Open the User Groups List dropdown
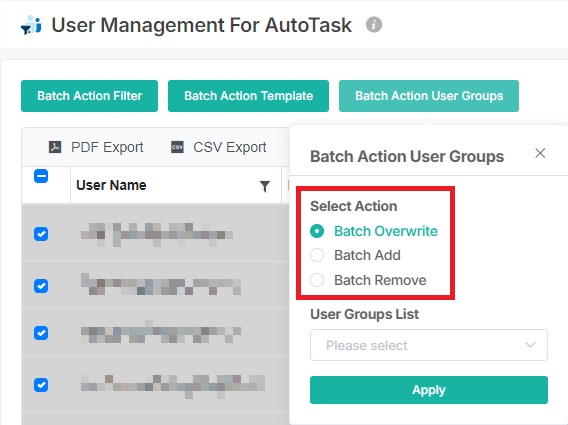 pyautogui.click(x=429, y=345)
